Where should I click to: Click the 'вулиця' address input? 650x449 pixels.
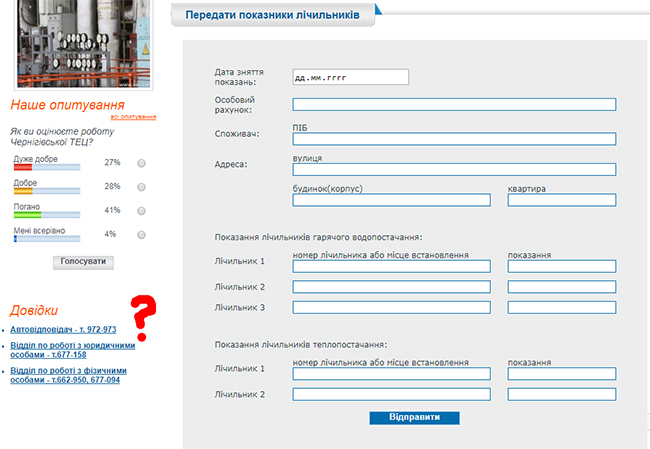pyautogui.click(x=454, y=169)
